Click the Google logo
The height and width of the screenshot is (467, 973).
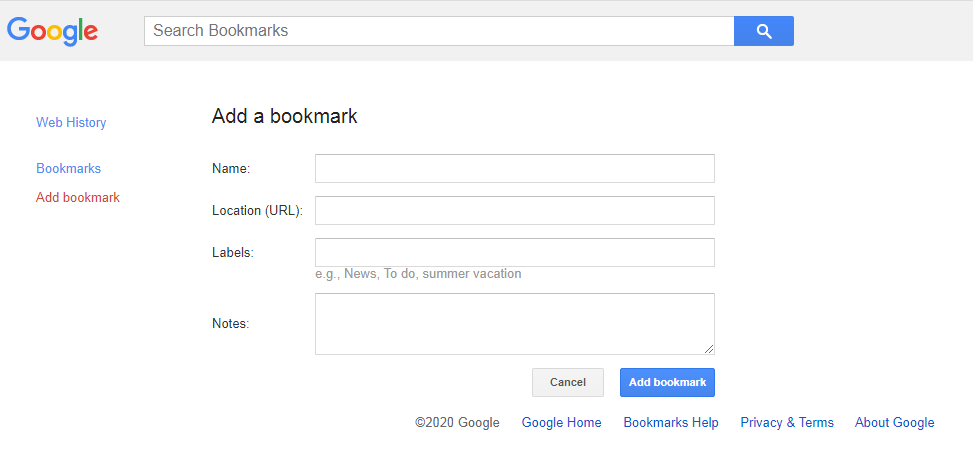click(52, 31)
